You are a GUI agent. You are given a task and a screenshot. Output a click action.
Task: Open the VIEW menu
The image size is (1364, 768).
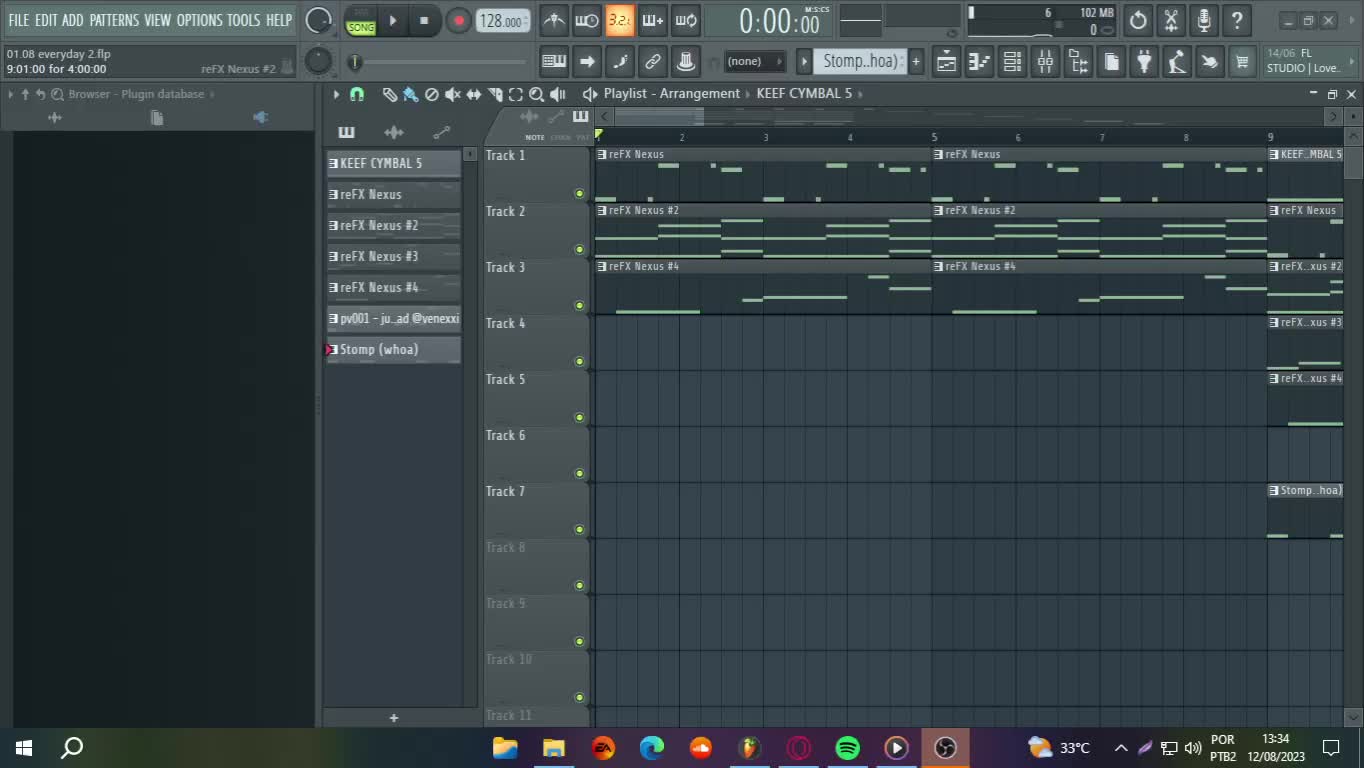(x=158, y=20)
